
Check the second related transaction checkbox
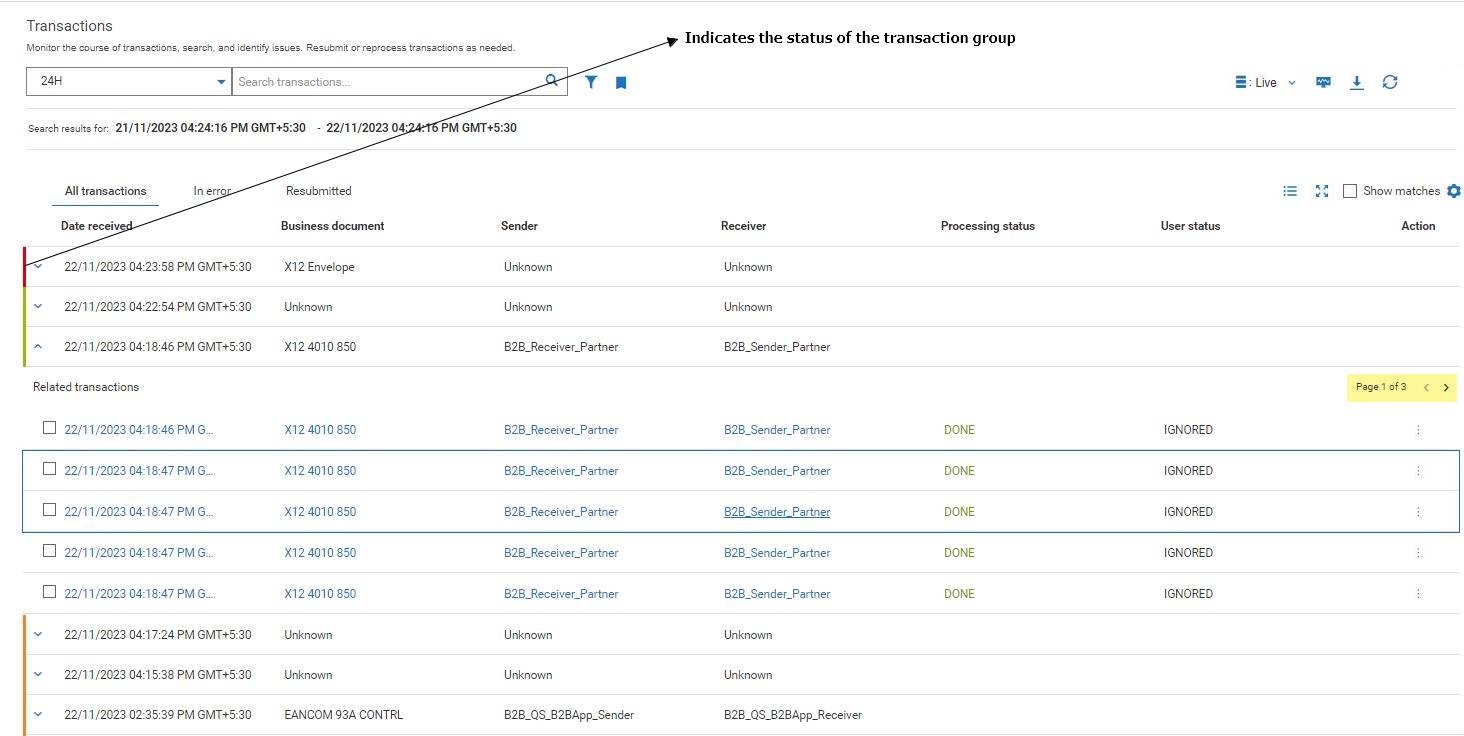[x=49, y=469]
